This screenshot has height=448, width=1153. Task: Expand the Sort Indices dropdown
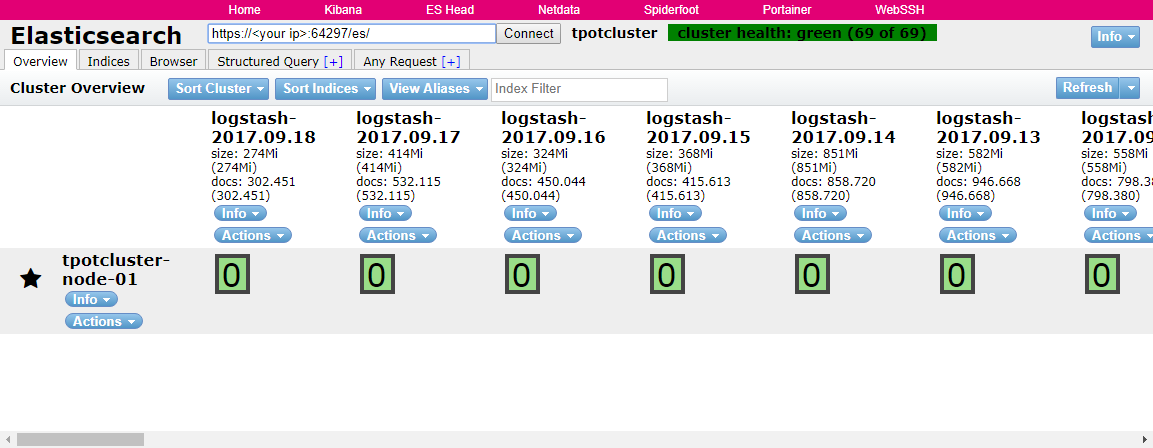point(326,89)
